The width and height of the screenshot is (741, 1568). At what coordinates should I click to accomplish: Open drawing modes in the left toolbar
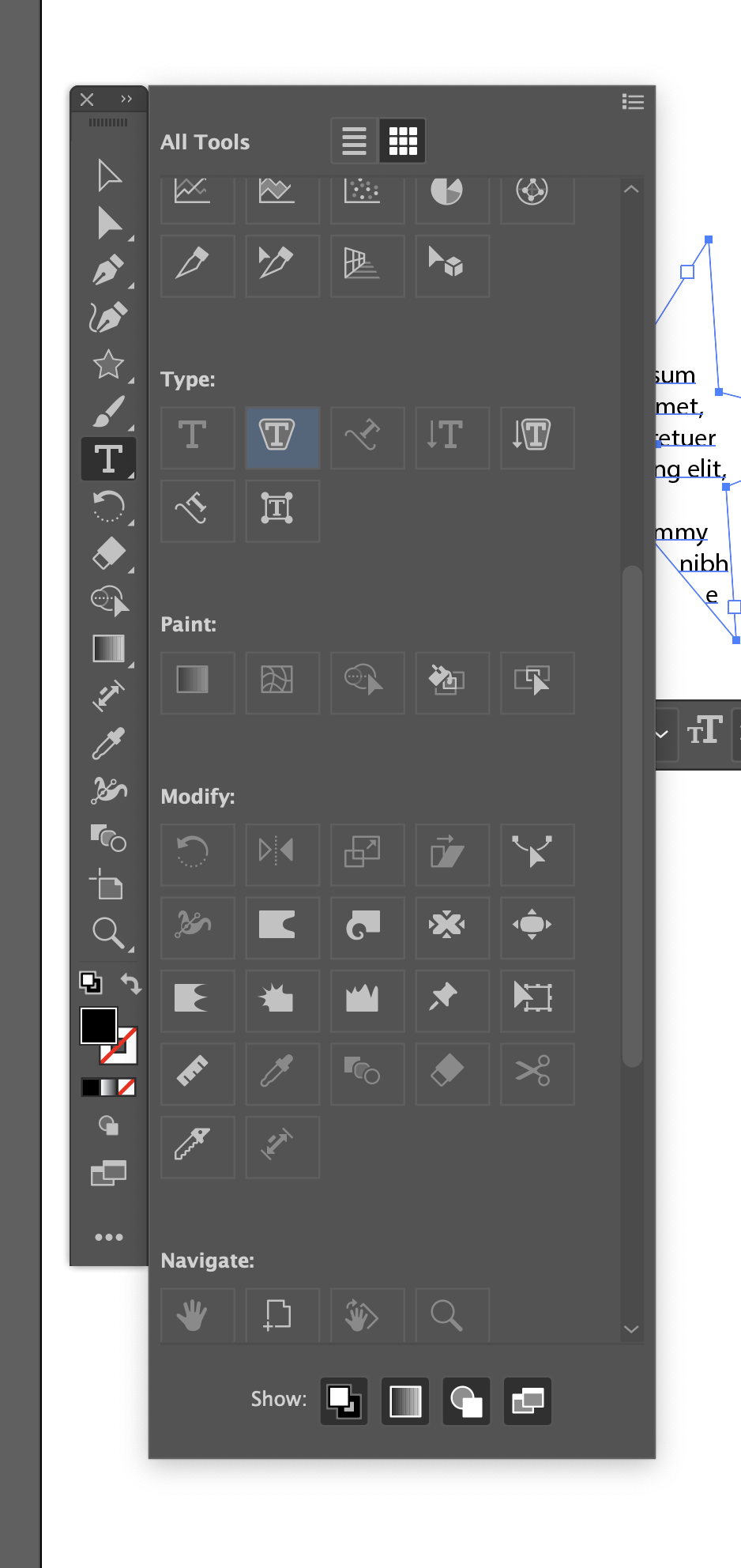[x=109, y=1125]
